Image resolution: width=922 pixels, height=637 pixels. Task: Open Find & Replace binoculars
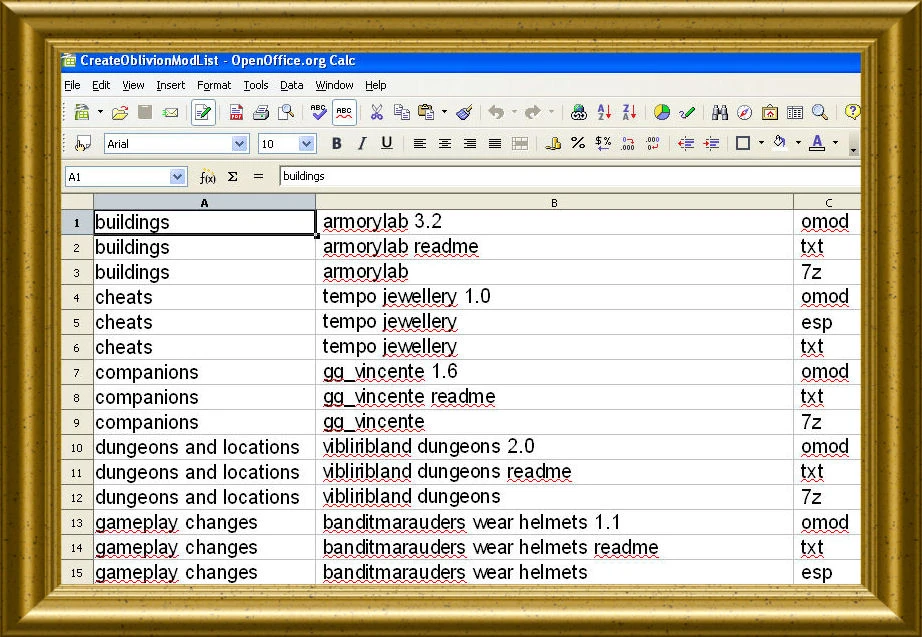[719, 112]
